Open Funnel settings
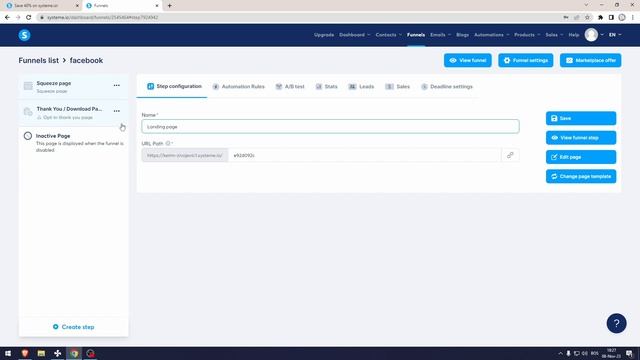The height and width of the screenshot is (360, 640). pyautogui.click(x=525, y=60)
